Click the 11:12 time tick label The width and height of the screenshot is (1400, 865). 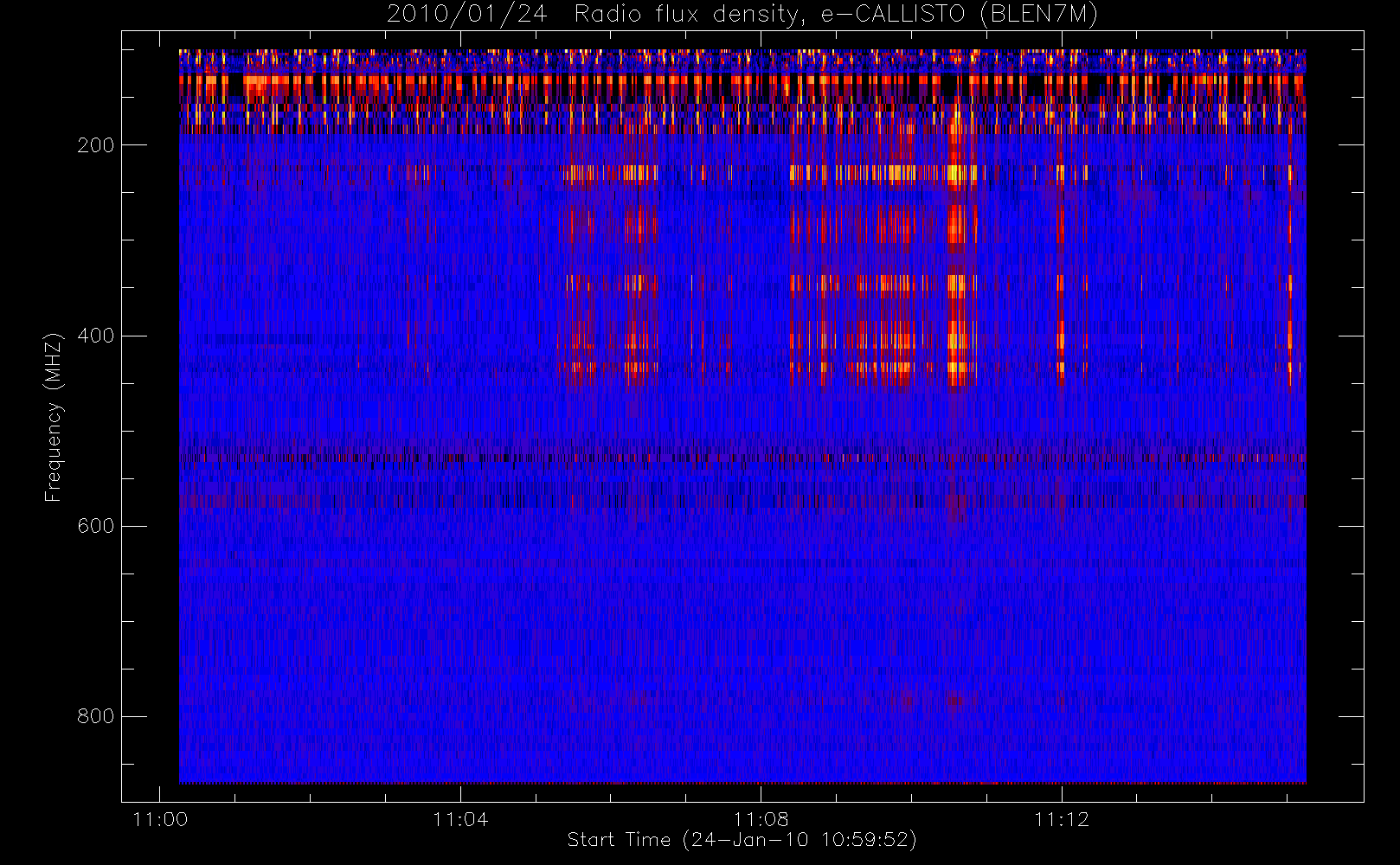coord(1062,819)
